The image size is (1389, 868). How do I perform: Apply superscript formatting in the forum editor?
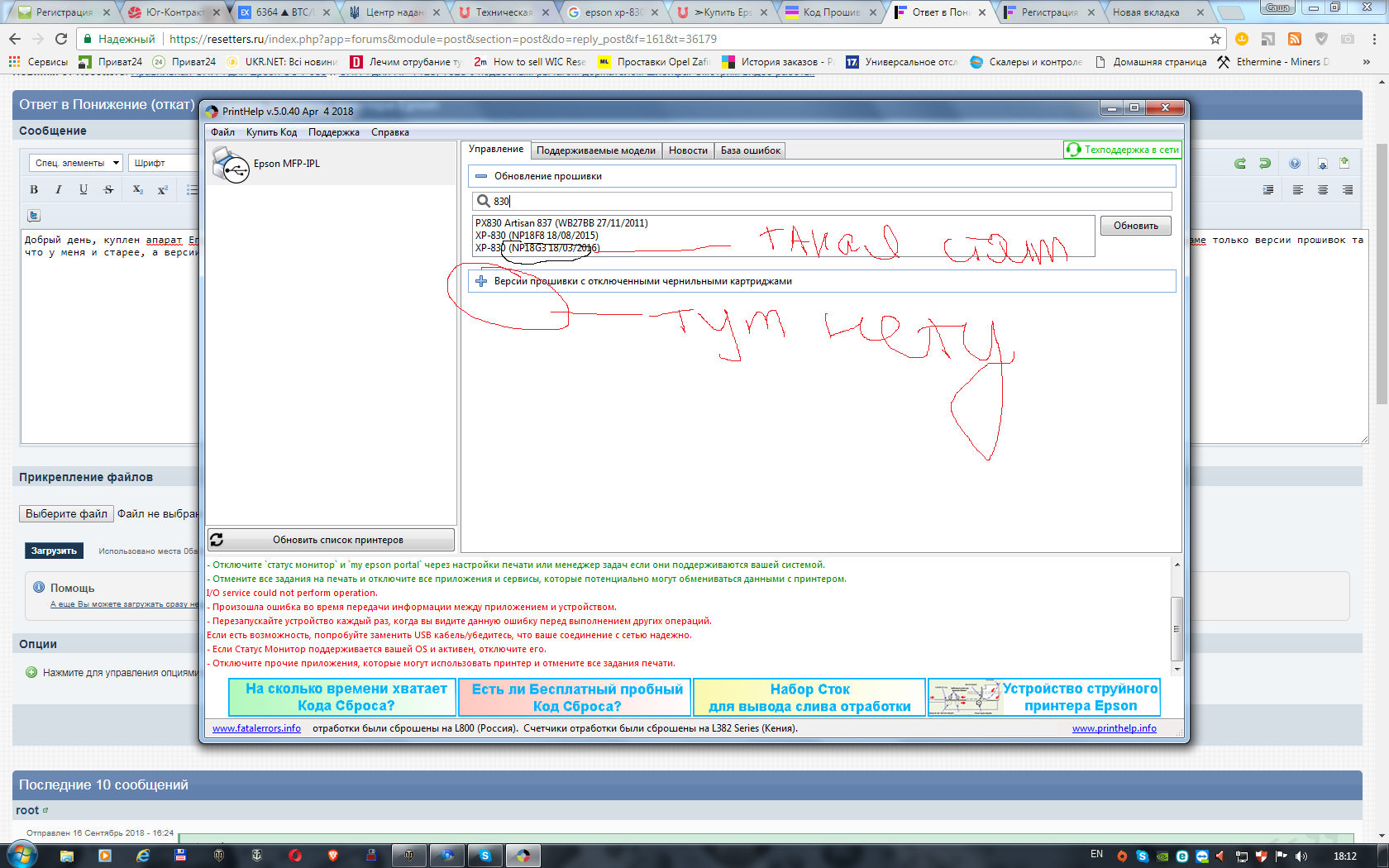pos(163,190)
